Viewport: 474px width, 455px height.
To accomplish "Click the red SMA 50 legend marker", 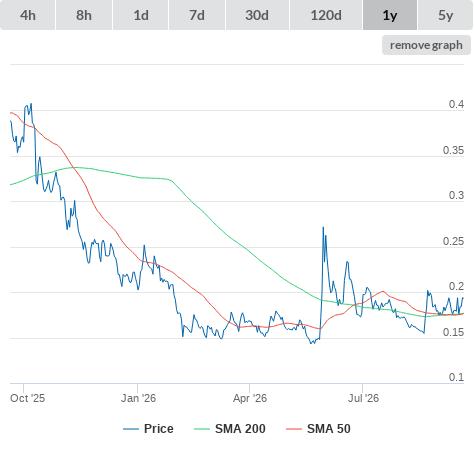I will (294, 429).
